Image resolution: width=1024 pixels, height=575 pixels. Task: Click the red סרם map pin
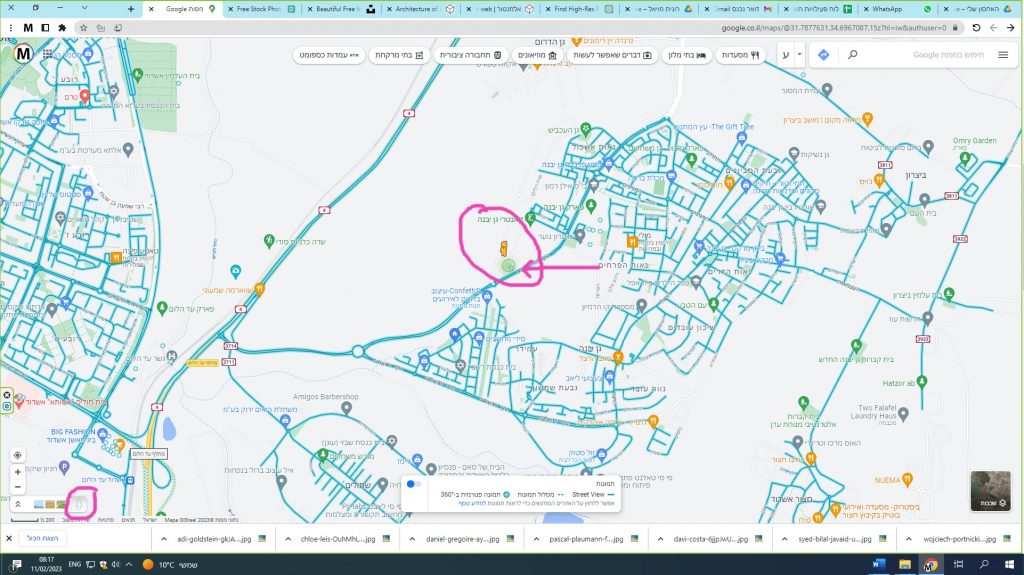coord(84,97)
